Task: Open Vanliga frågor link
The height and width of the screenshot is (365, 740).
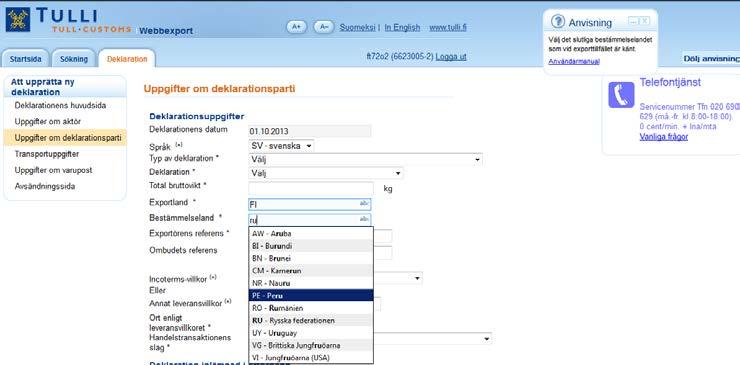Action: (x=664, y=137)
